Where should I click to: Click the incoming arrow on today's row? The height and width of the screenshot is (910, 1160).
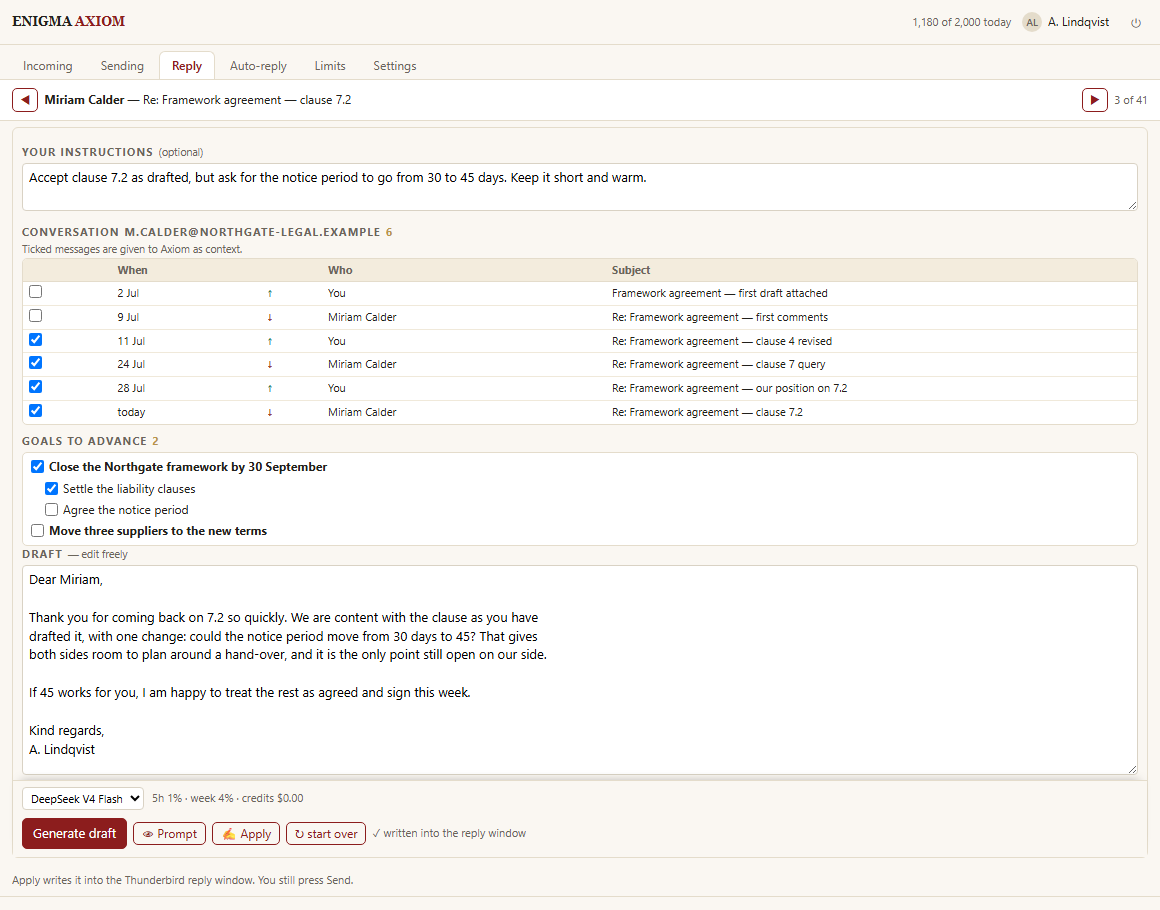click(x=269, y=412)
